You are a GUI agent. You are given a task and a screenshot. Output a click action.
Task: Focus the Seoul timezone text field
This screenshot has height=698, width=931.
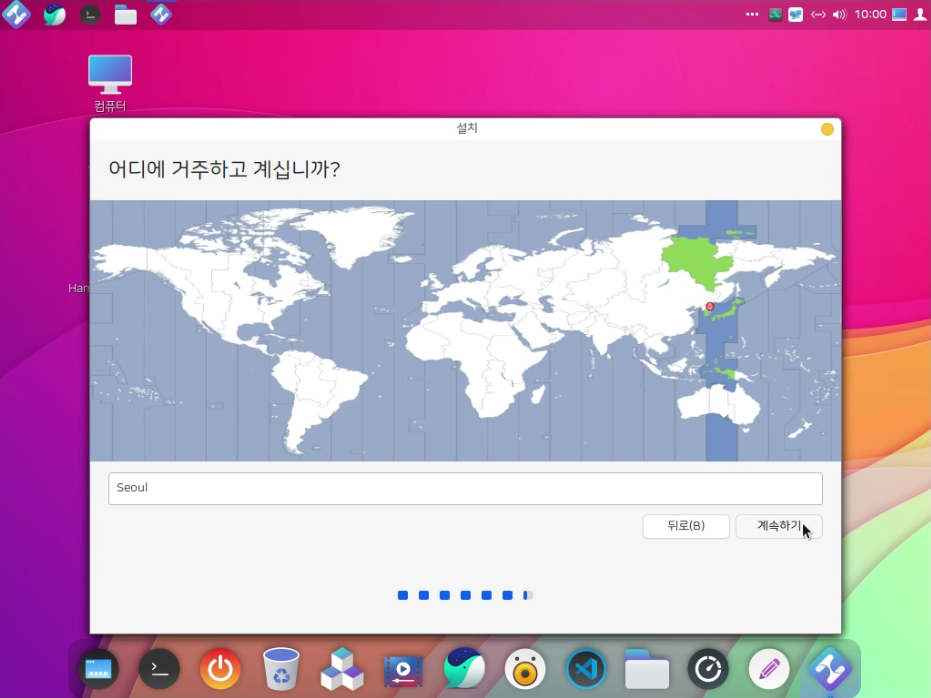(x=465, y=488)
